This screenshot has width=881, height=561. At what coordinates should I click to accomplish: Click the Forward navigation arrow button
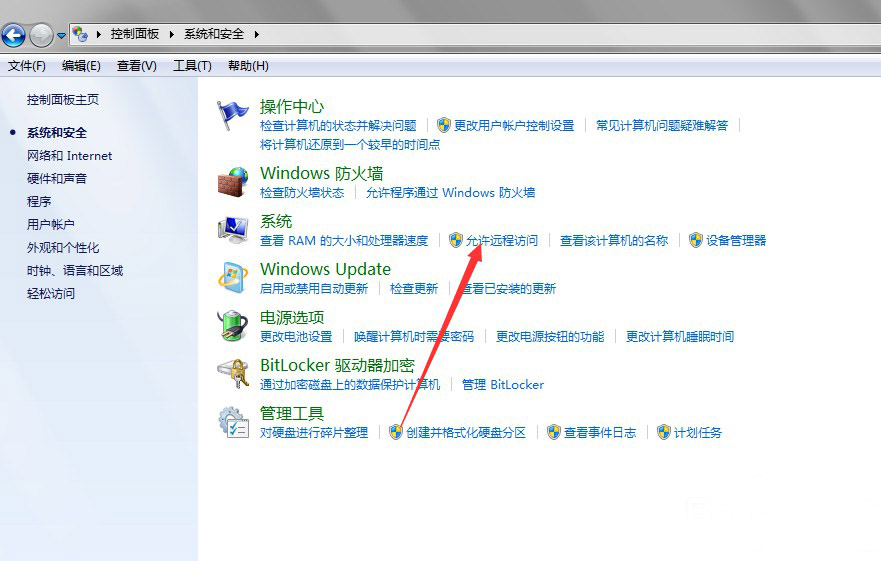click(x=41, y=35)
